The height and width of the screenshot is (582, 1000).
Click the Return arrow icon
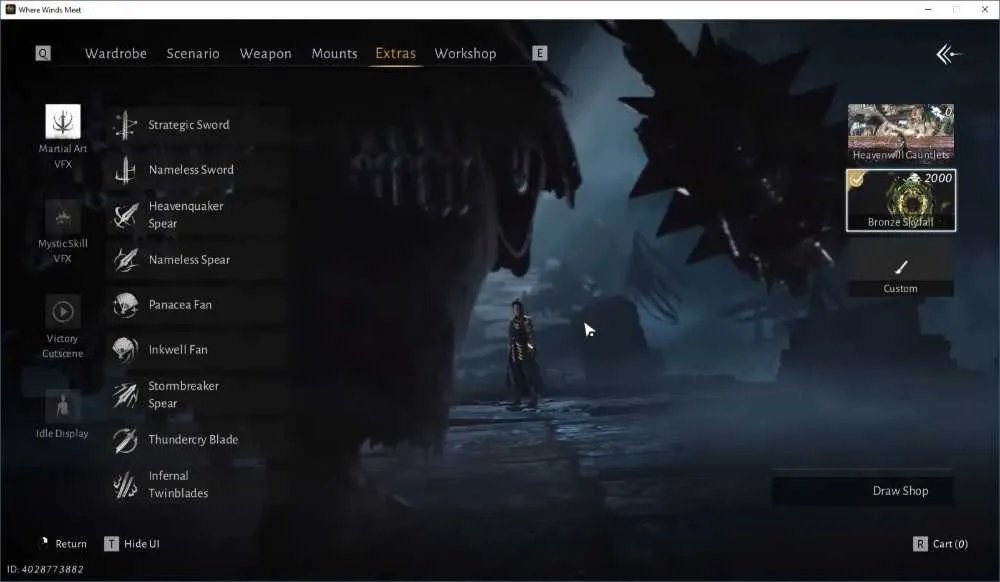pyautogui.click(x=44, y=543)
